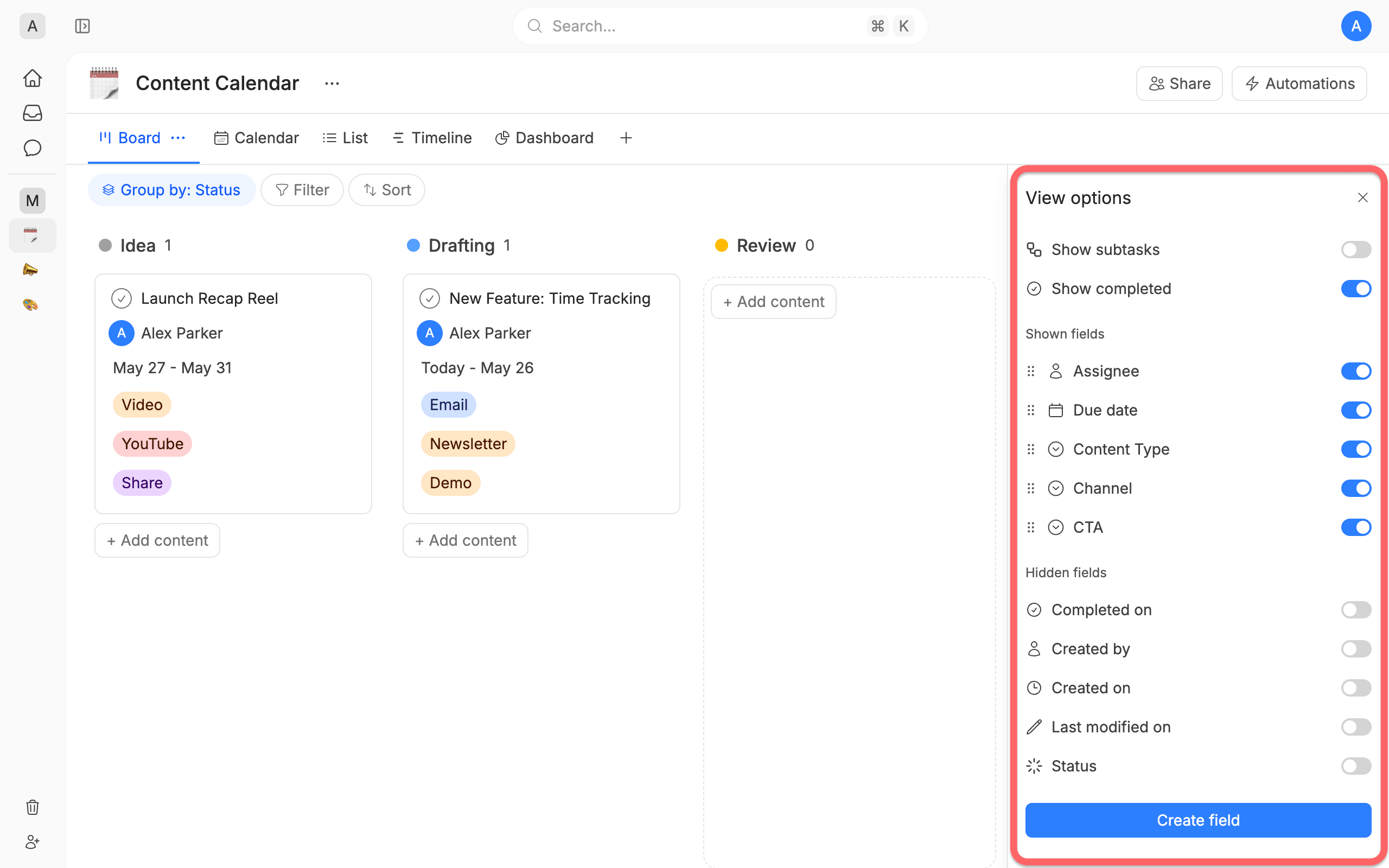
Task: Open the Launch Recap Reel card title
Action: (209, 298)
